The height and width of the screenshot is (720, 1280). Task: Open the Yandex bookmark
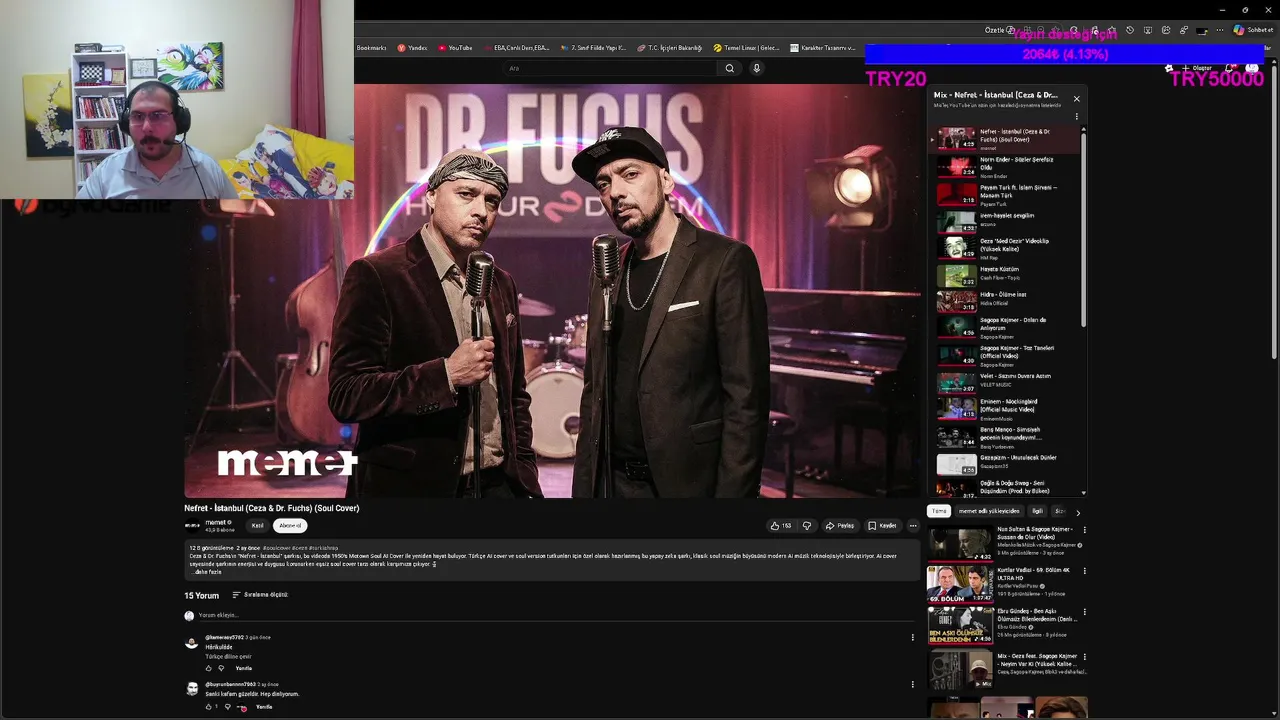click(x=412, y=48)
